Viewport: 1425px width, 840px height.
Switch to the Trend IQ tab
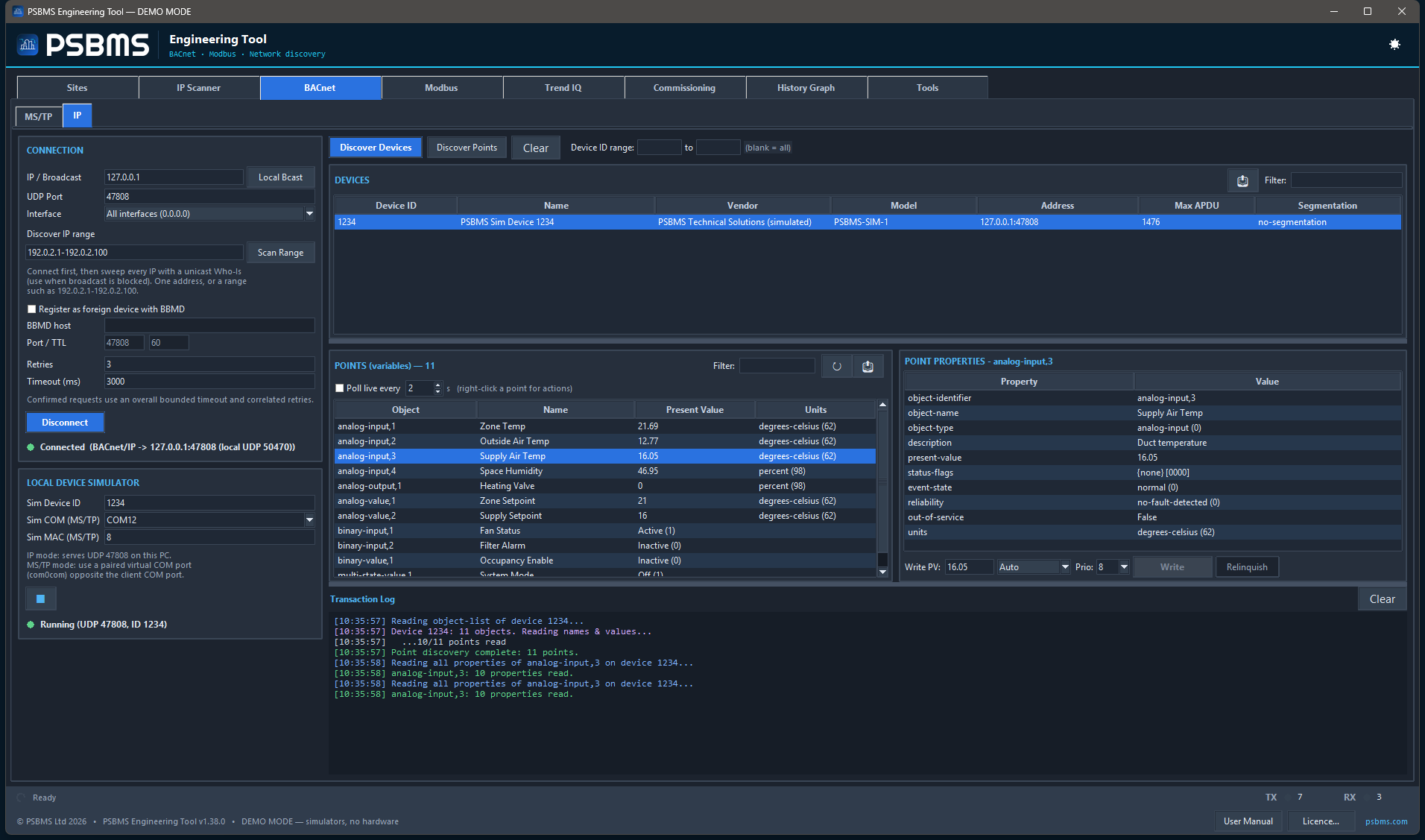pyautogui.click(x=563, y=88)
